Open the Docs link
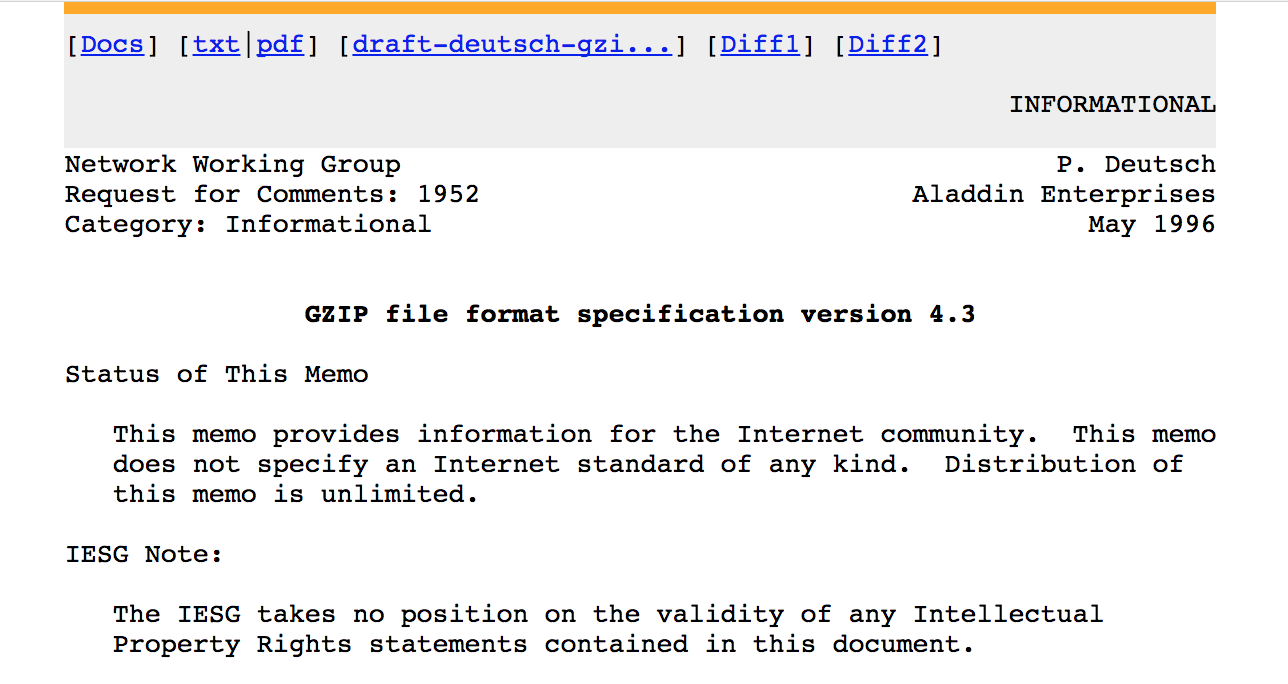This screenshot has width=1288, height=684. click(112, 45)
